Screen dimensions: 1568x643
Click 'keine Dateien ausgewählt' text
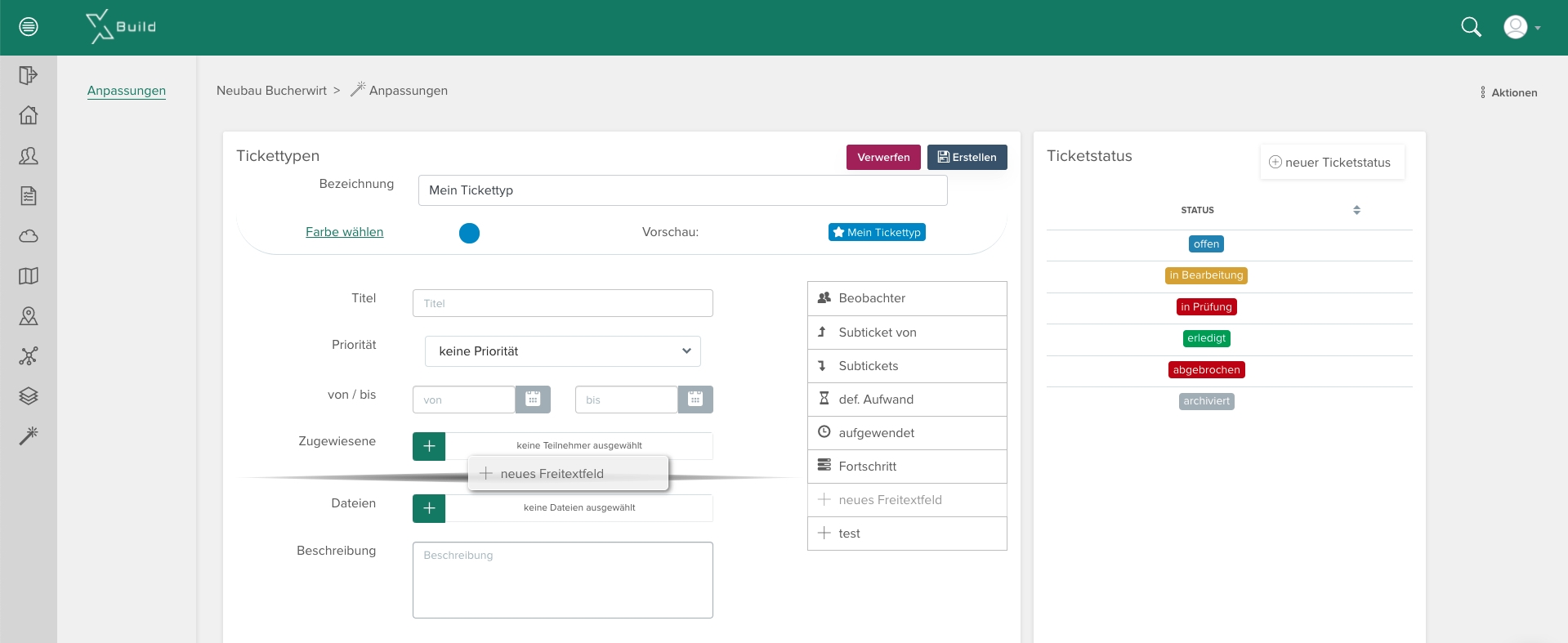click(x=579, y=508)
